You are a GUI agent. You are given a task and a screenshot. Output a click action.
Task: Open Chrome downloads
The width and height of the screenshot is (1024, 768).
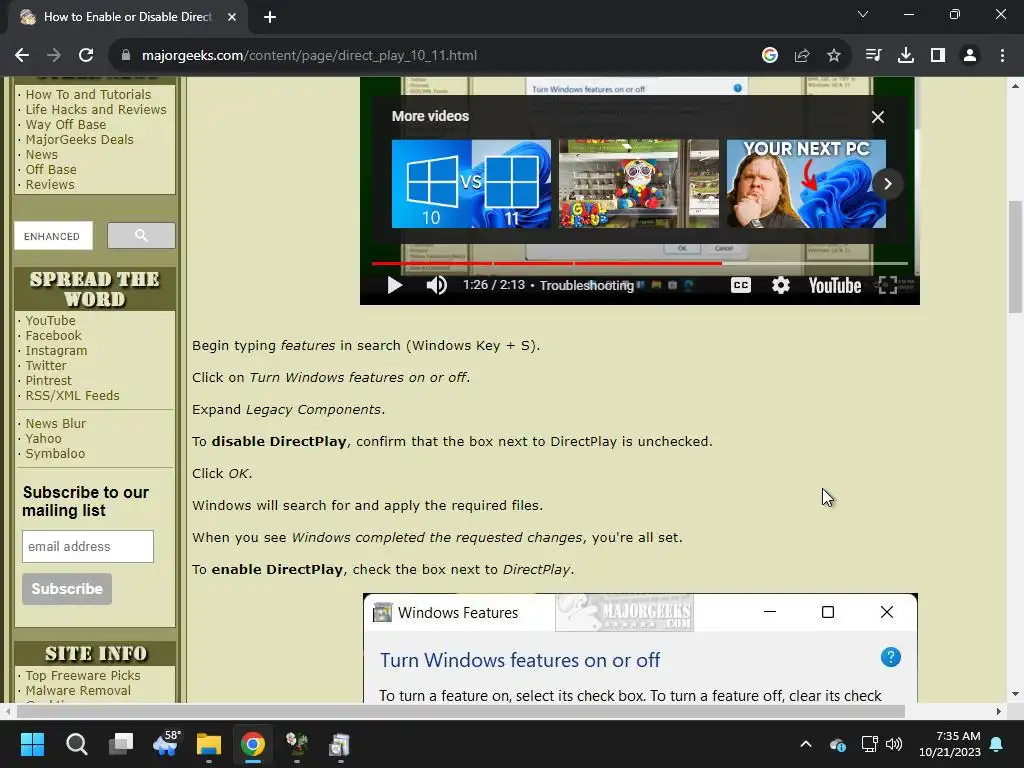tap(906, 56)
